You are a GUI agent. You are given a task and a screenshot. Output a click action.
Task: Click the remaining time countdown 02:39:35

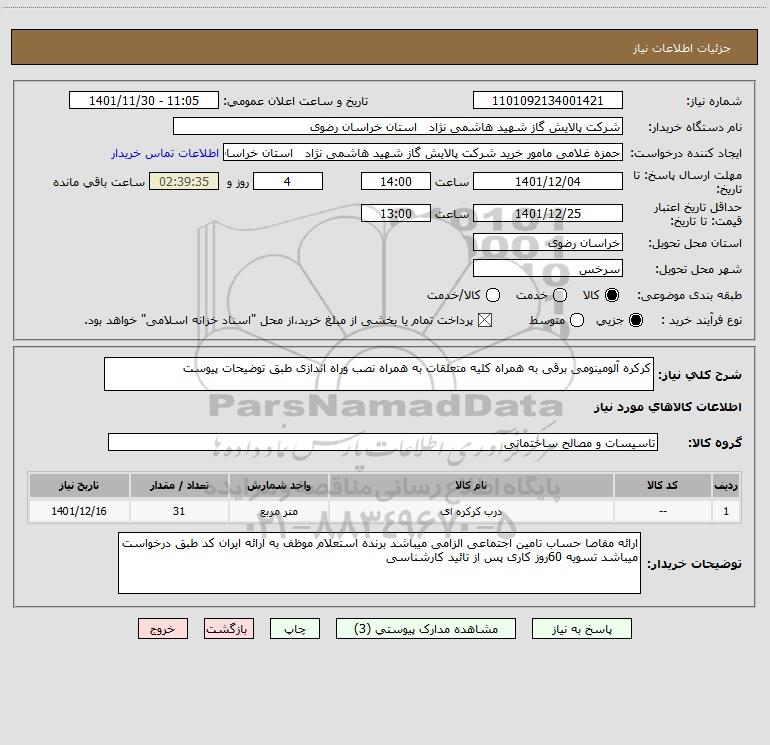point(184,181)
